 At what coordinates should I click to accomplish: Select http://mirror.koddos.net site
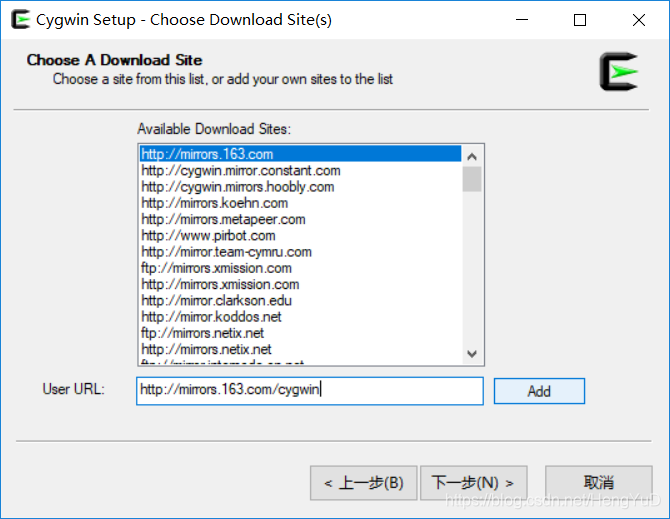[x=300, y=317]
